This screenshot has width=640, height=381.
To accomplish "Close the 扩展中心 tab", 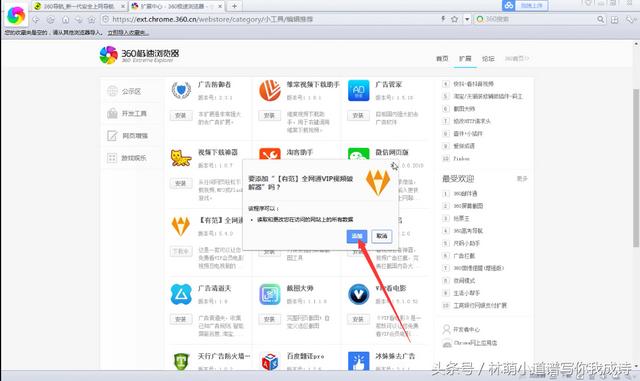I will pyautogui.click(x=220, y=6).
